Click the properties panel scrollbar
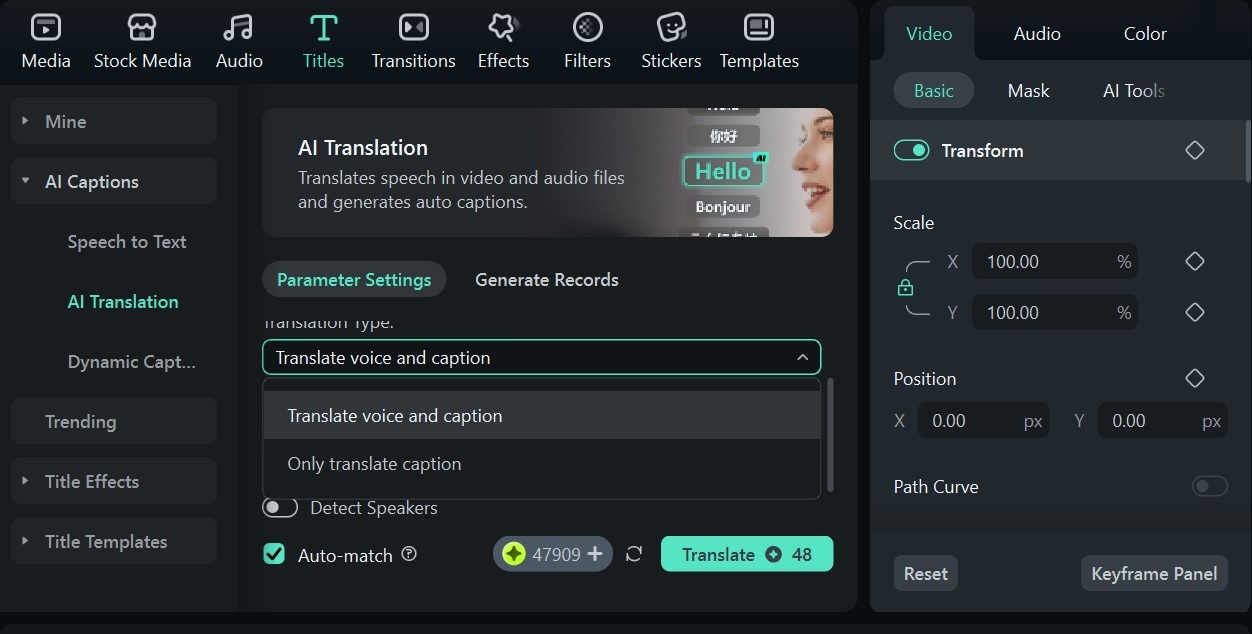Image resolution: width=1252 pixels, height=634 pixels. pyautogui.click(x=1247, y=150)
